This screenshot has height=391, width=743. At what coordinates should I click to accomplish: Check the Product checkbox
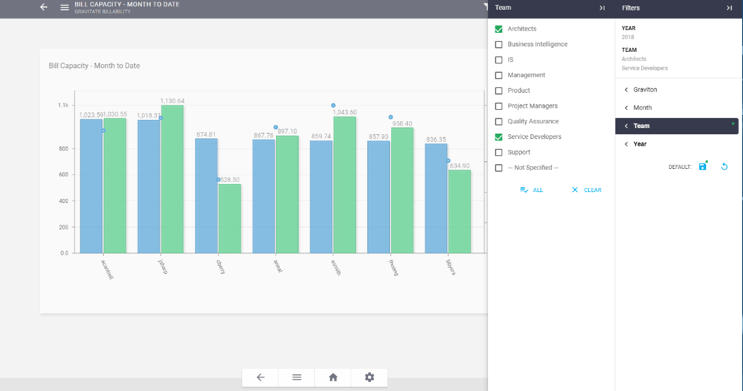coord(498,91)
